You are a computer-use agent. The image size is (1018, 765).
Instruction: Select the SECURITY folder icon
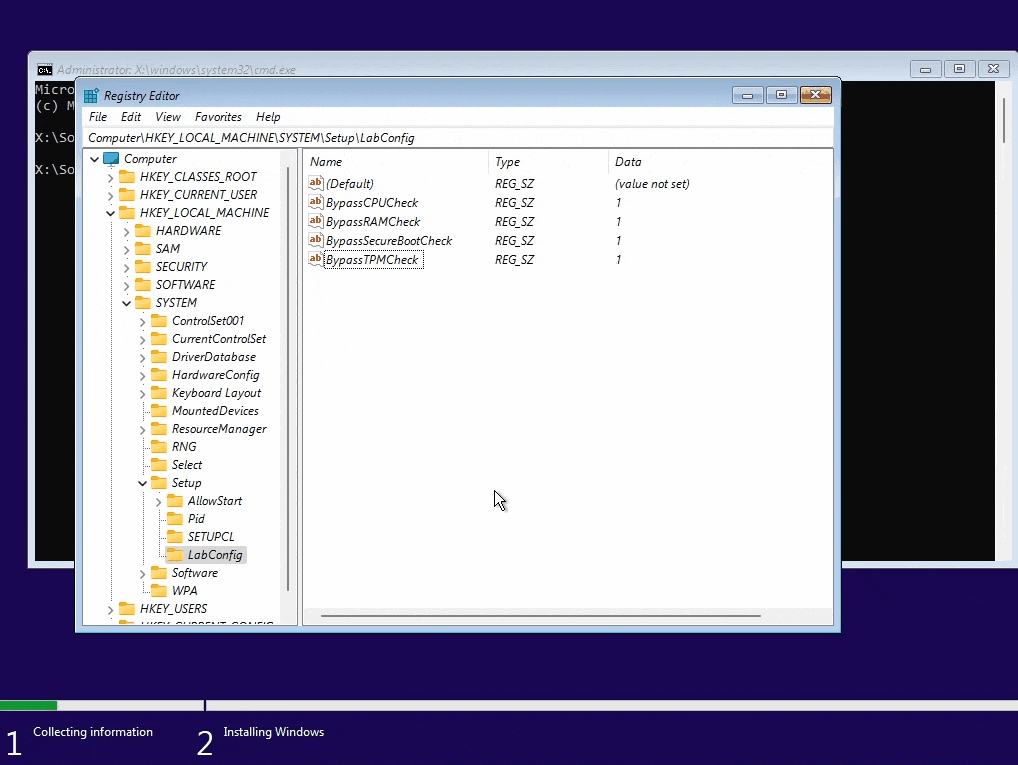point(143,266)
